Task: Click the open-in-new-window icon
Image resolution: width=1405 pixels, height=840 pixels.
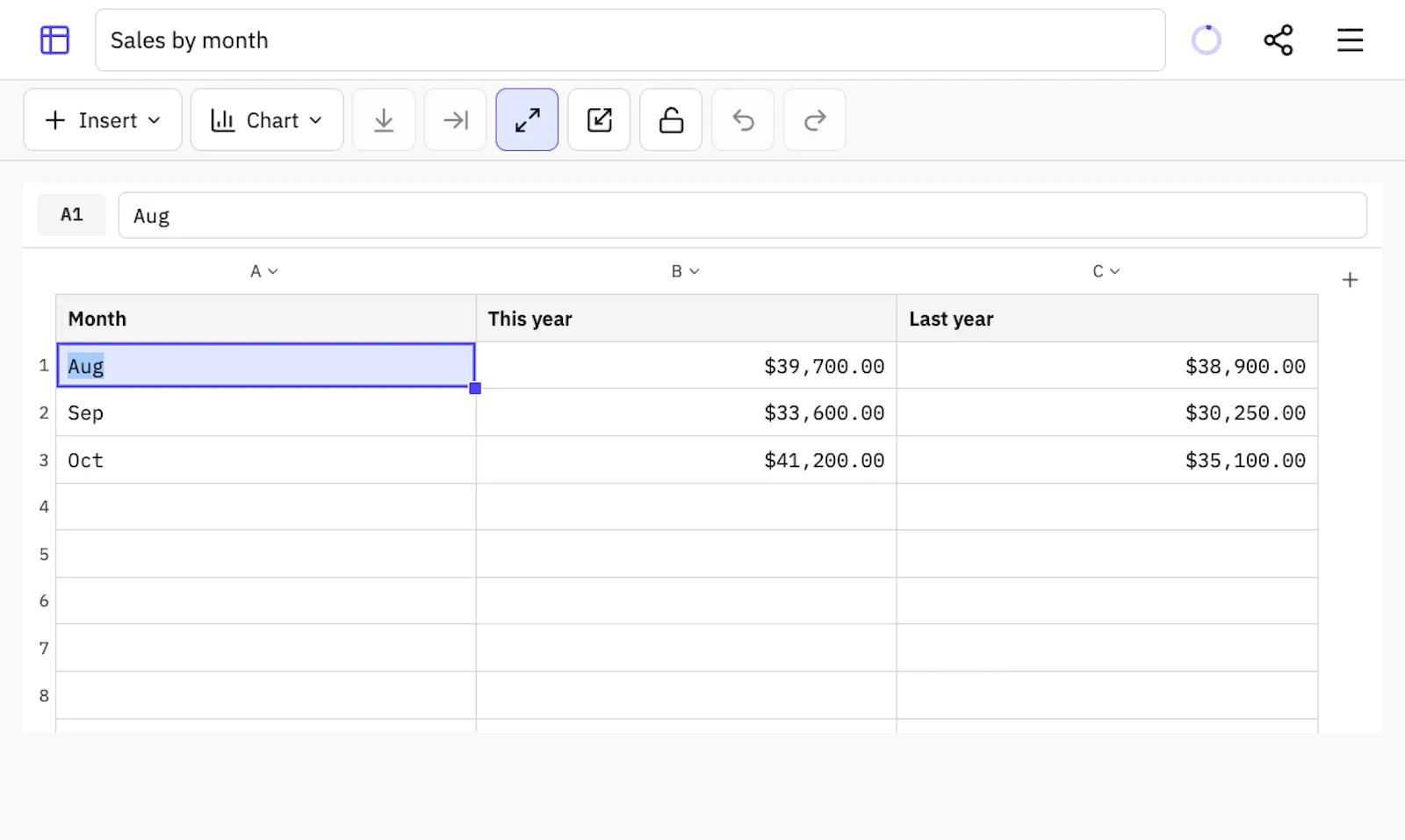Action: click(599, 120)
